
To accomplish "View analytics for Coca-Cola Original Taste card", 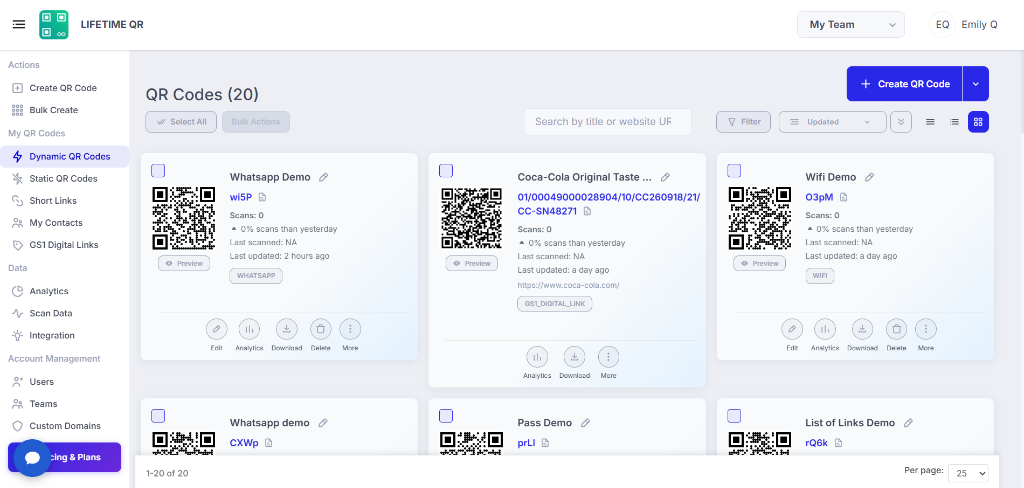I will [x=537, y=357].
